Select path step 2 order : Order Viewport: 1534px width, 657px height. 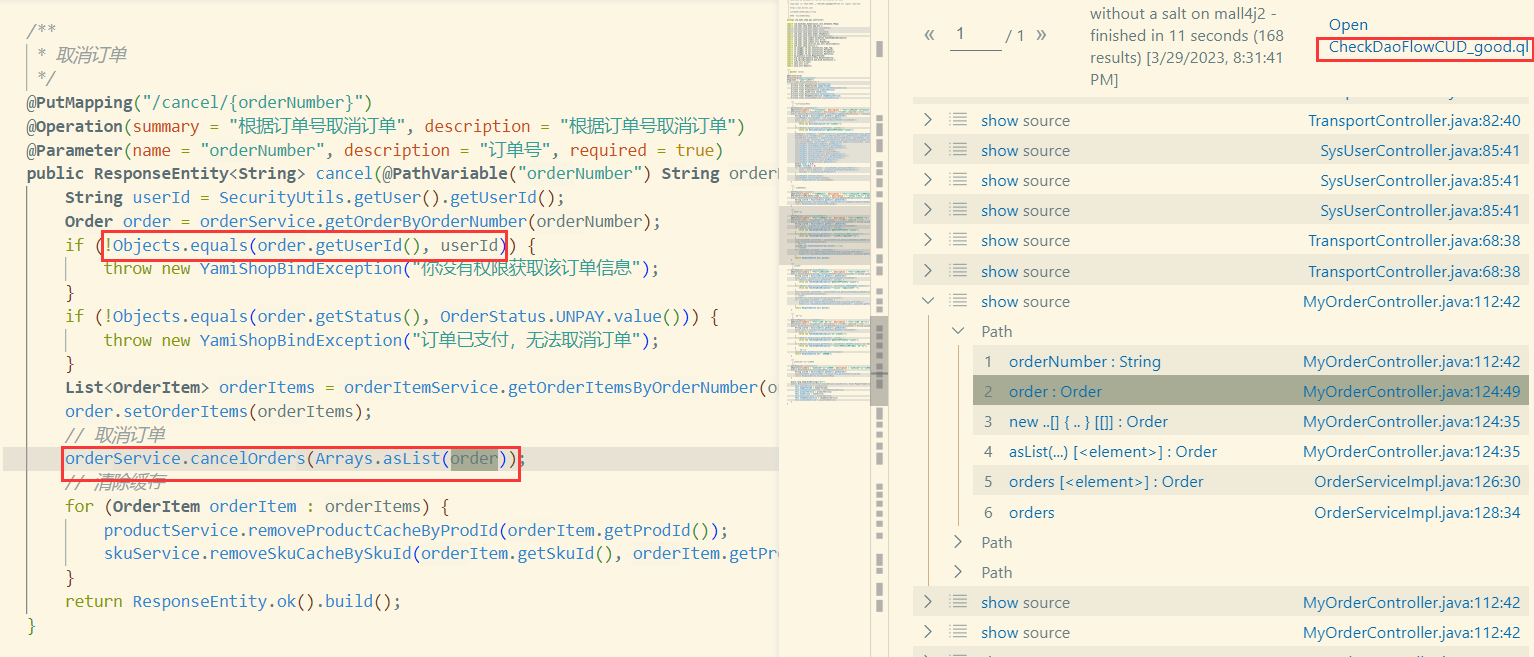point(1055,392)
